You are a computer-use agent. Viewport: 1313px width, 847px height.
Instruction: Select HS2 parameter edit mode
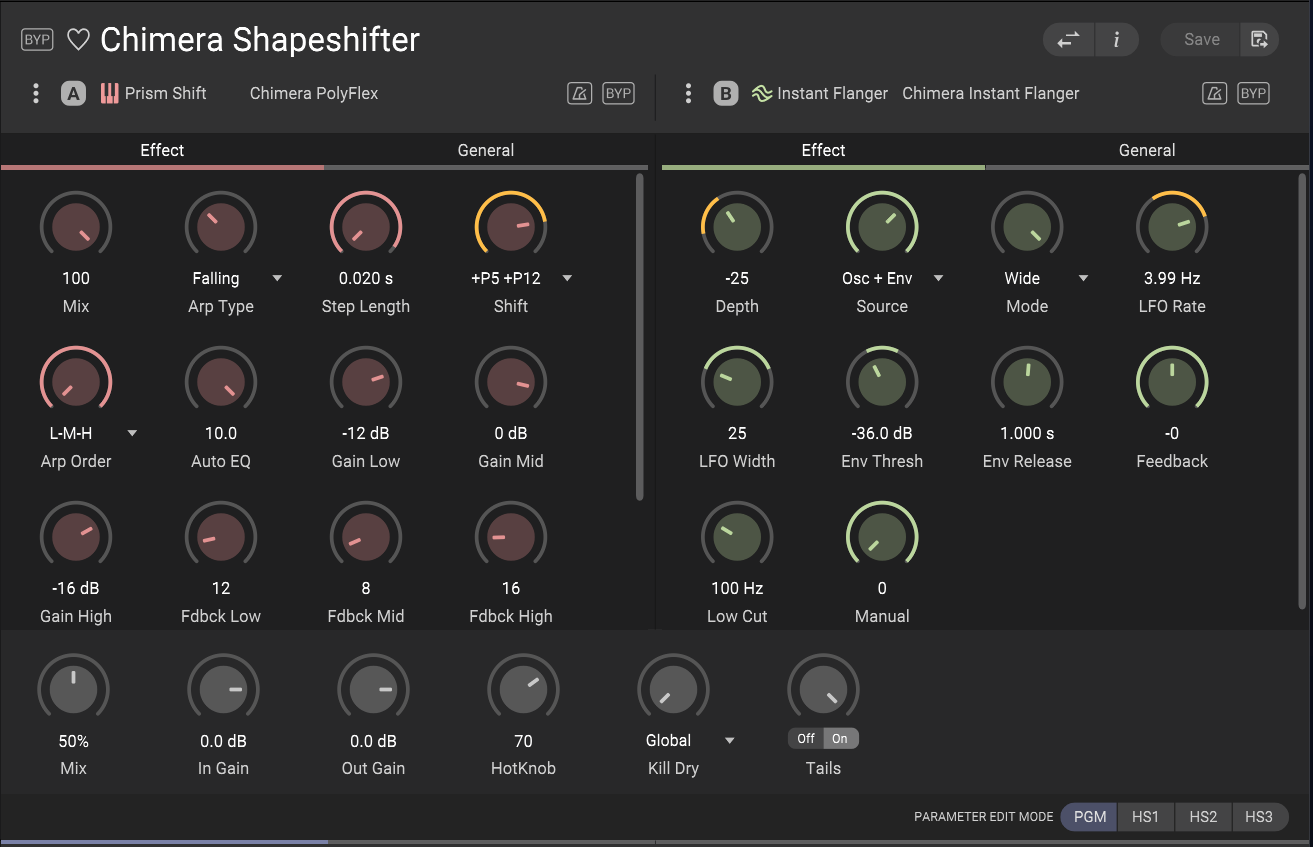pos(1203,817)
